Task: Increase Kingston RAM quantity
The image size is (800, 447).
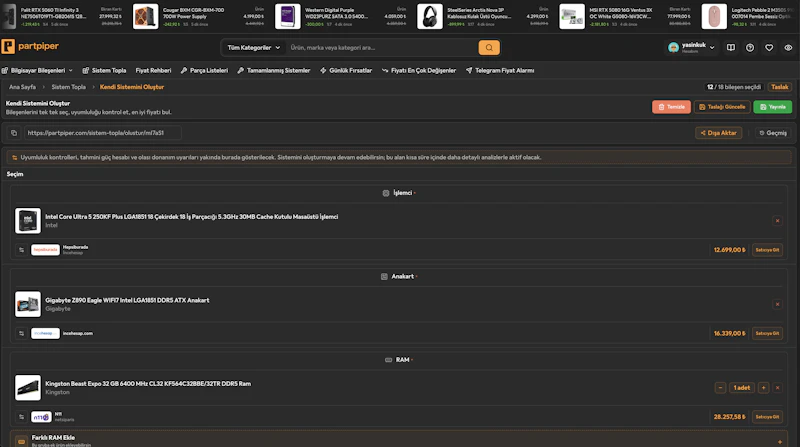Action: [763, 388]
